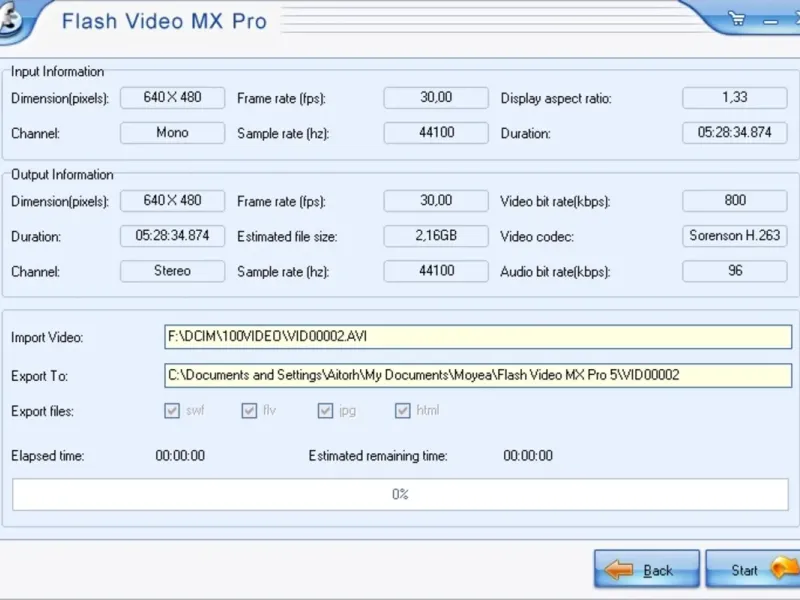
Task: Click audio bit rate value 96
Action: pos(735,271)
